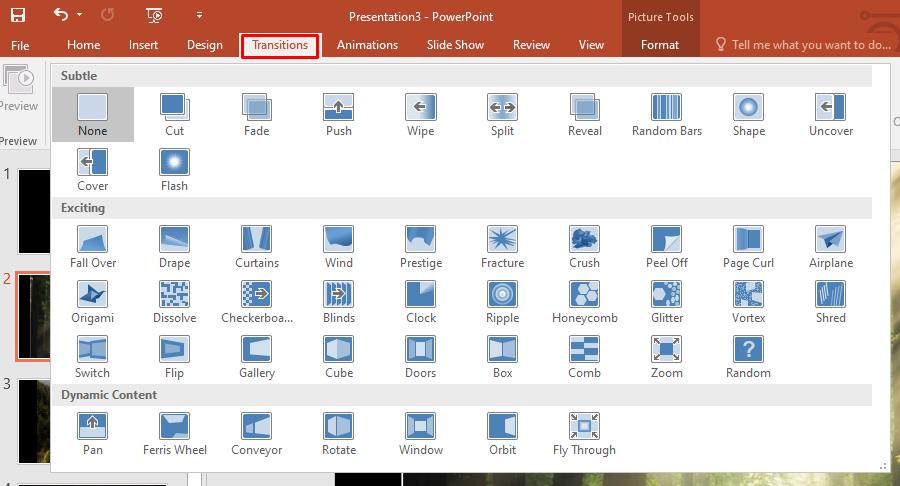Pick the Uncover transition
Image resolution: width=900 pixels, height=486 pixels.
coord(831,115)
